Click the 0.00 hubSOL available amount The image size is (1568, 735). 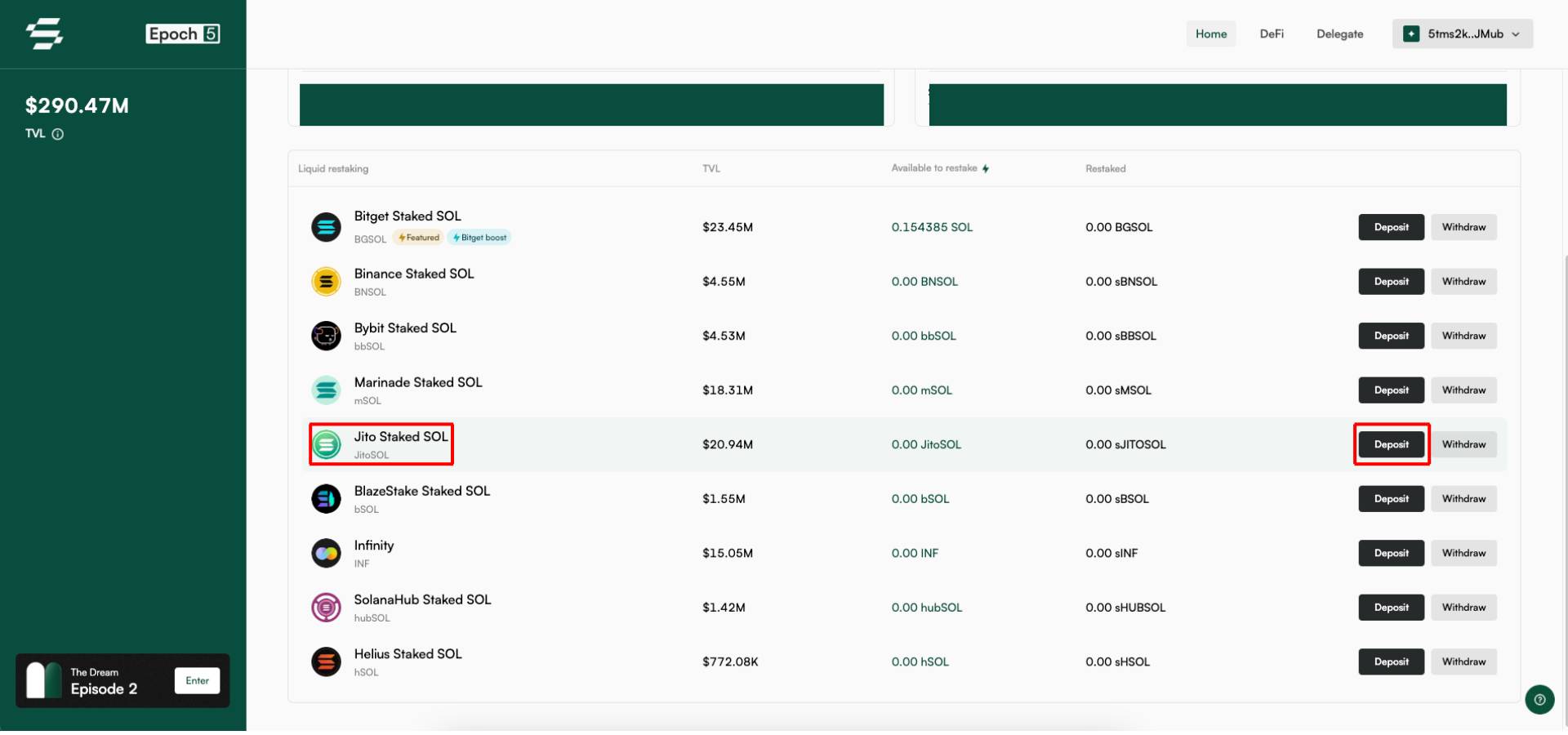[x=927, y=608]
